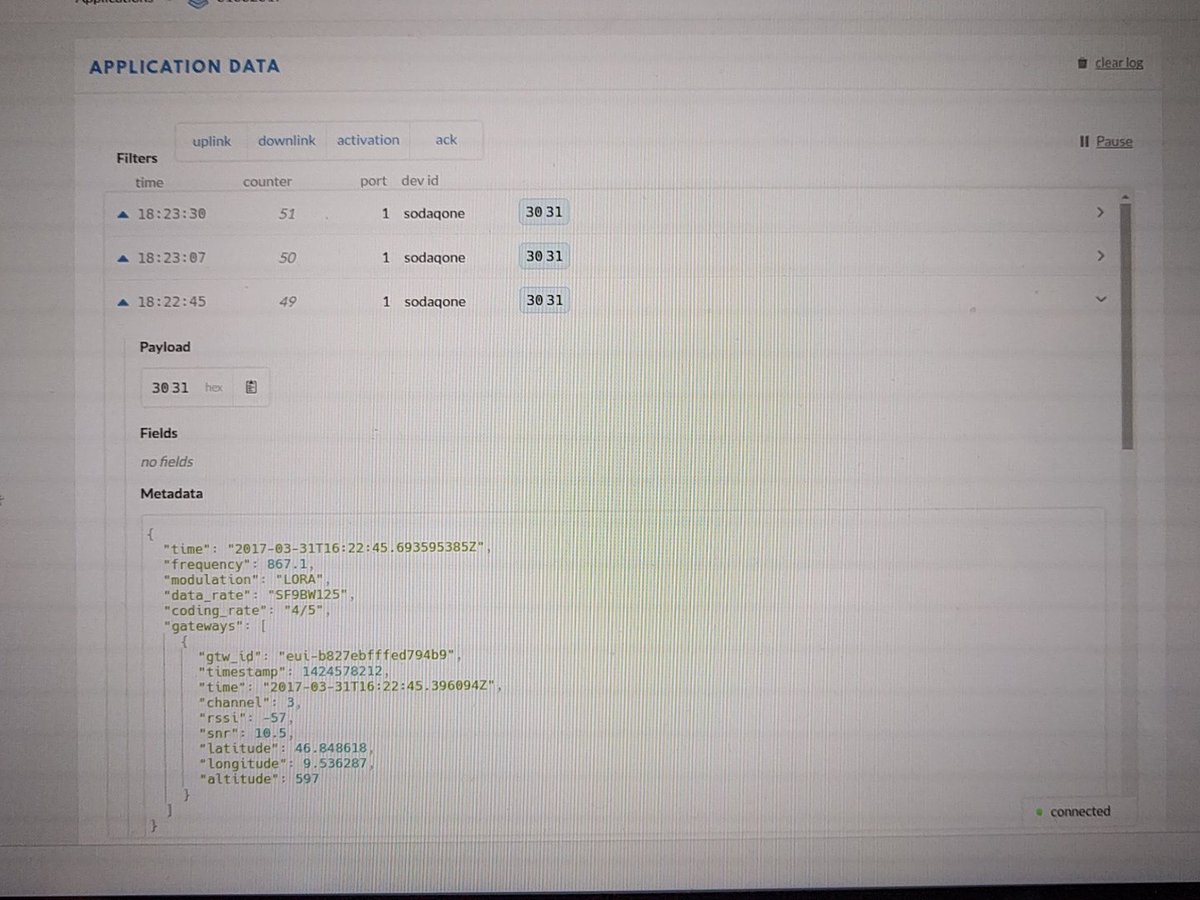Click payload badge in counter 49 row
This screenshot has width=1200, height=900.
pyautogui.click(x=544, y=300)
